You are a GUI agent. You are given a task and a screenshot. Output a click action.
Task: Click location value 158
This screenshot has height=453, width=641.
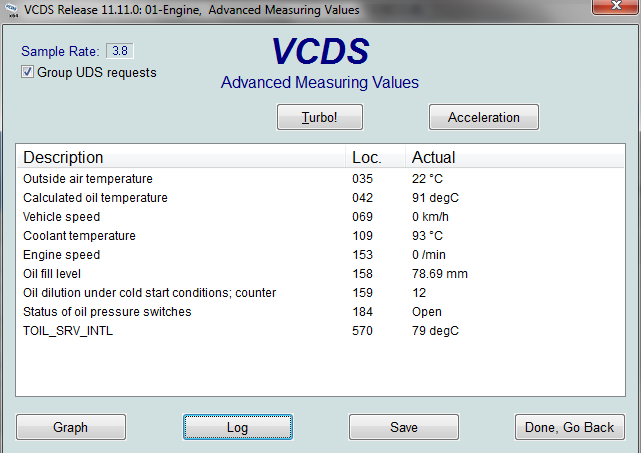363,274
